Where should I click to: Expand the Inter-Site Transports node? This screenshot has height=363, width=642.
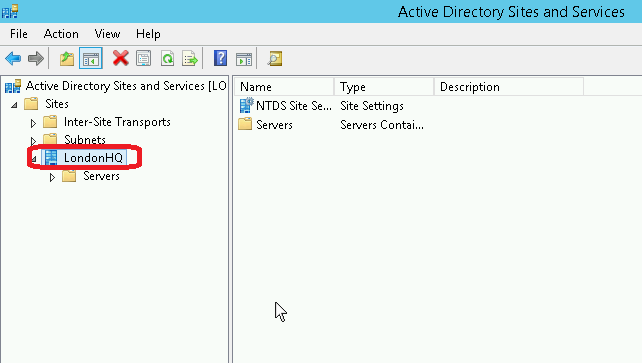[x=33, y=123]
